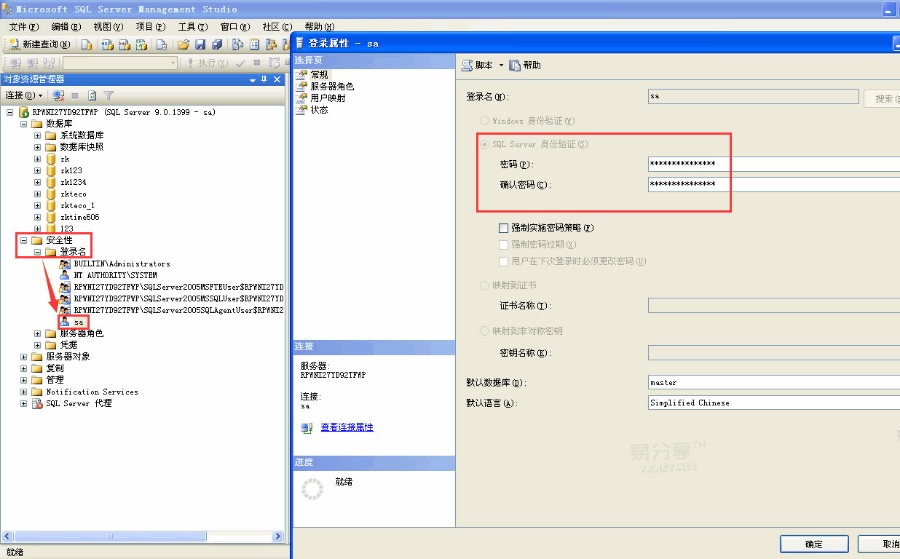Screen dimensions: 900x559
Task: Click the disconnect icon in Object Explorer toolbar
Action: [x=58, y=95]
